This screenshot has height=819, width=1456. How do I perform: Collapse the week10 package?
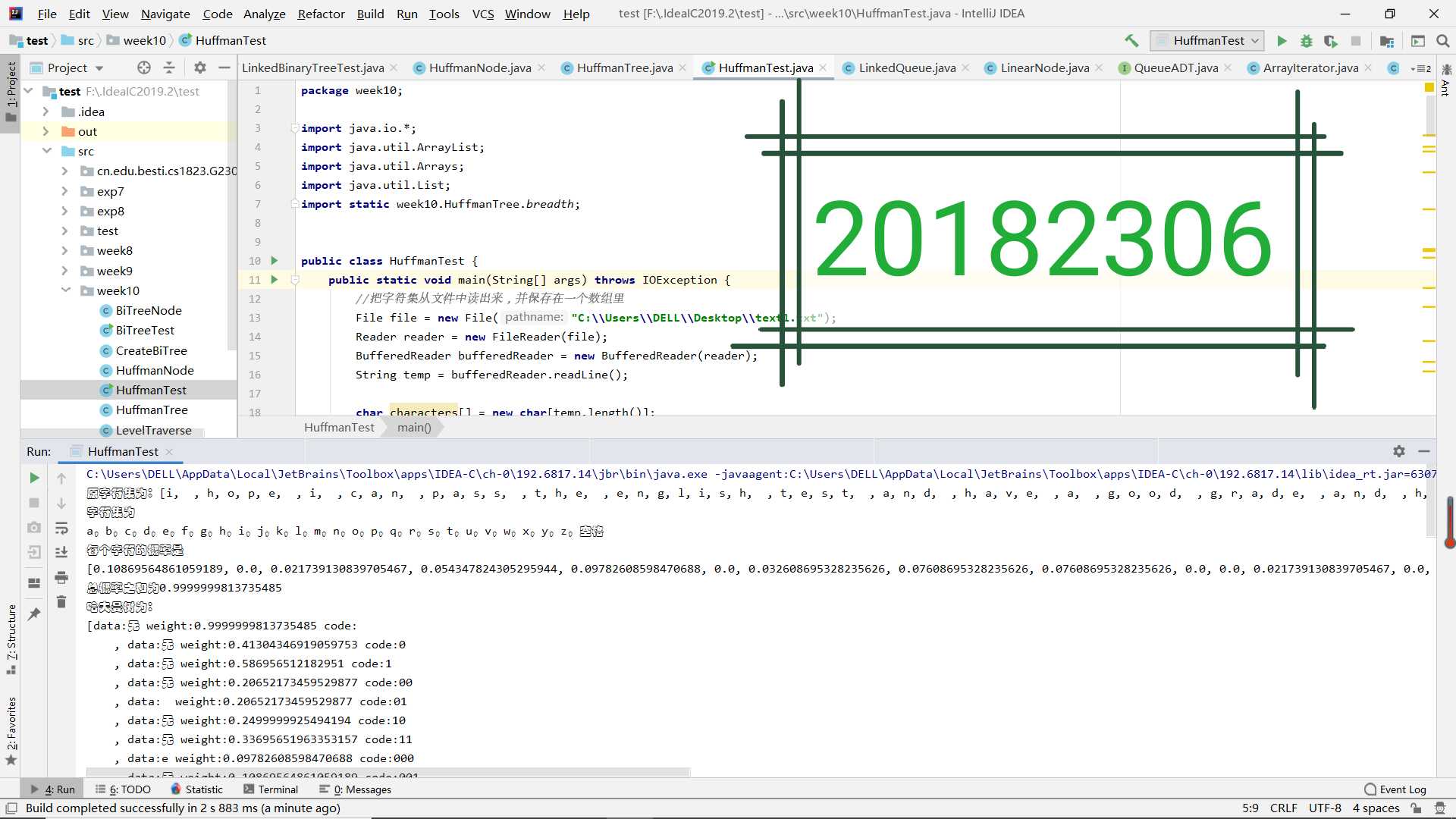(65, 290)
